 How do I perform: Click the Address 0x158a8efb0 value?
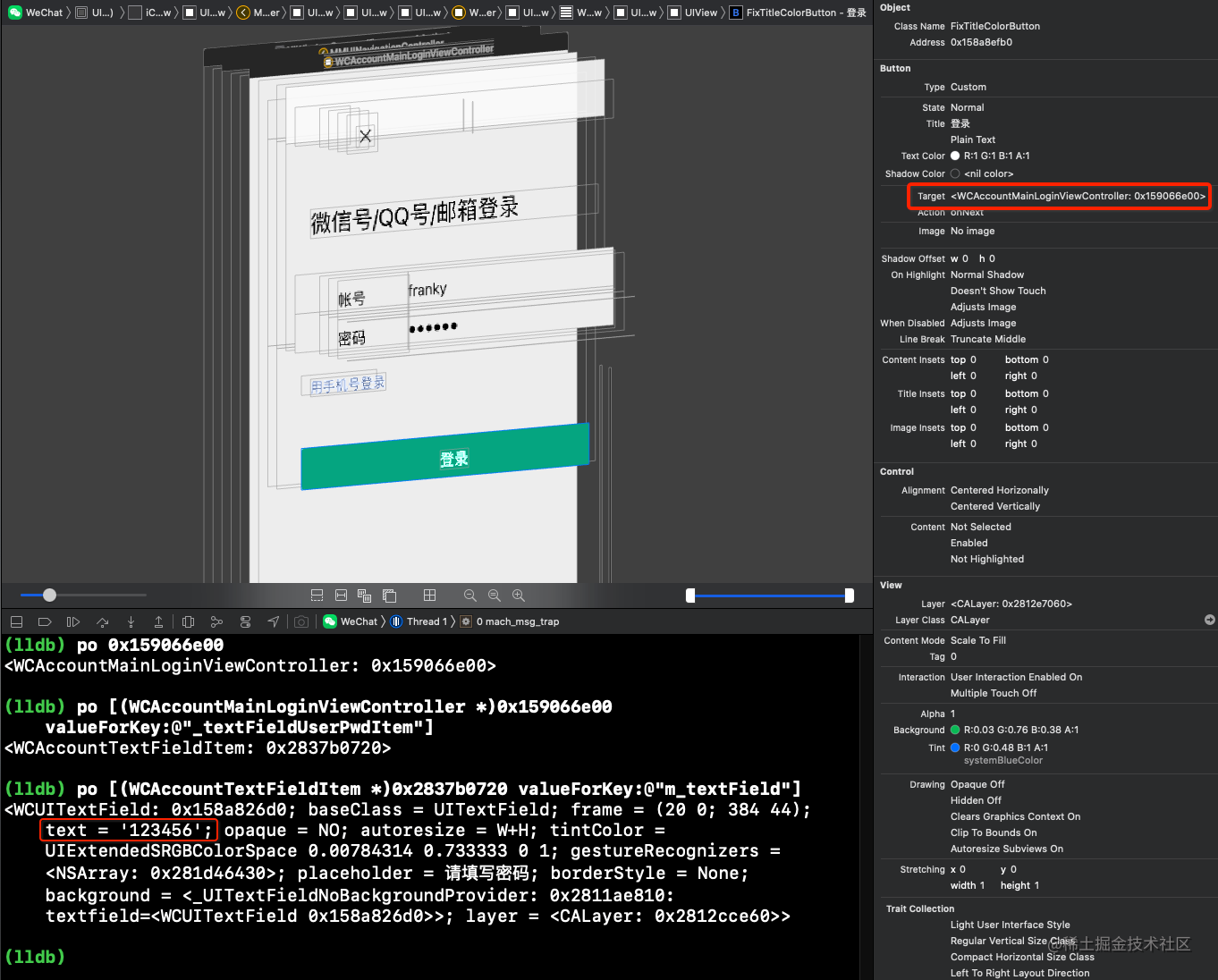981,42
